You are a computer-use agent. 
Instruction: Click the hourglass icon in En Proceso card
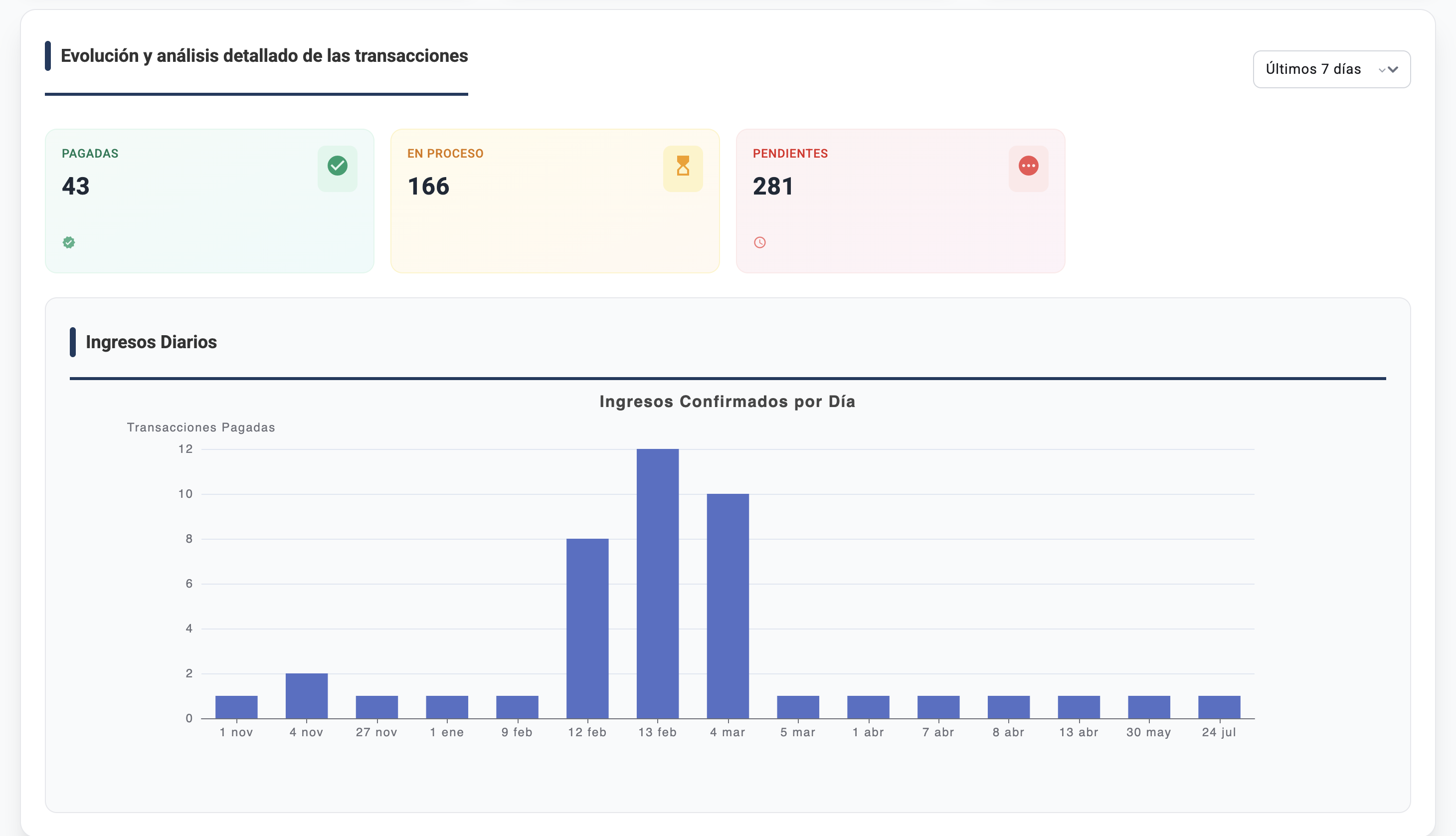coord(682,166)
